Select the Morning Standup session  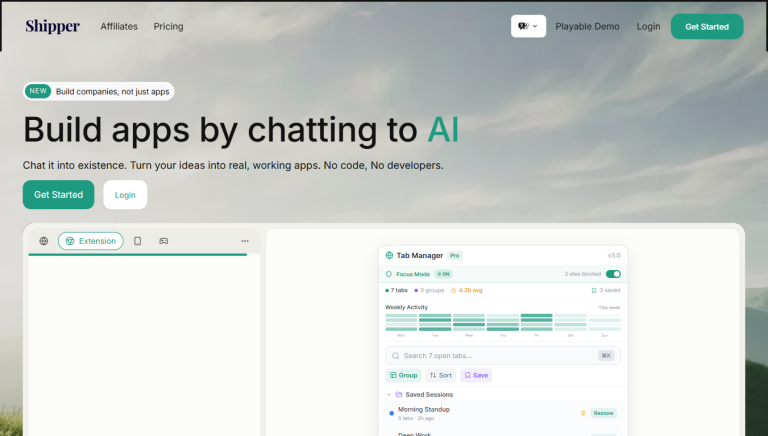pyautogui.click(x=503, y=413)
